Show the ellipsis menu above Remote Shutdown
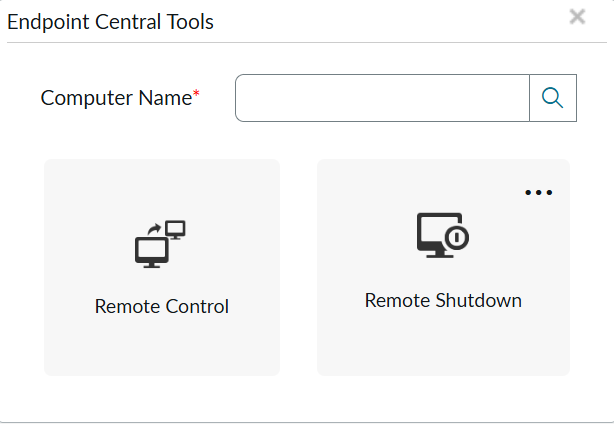Viewport: 614px width, 424px height. (x=538, y=193)
